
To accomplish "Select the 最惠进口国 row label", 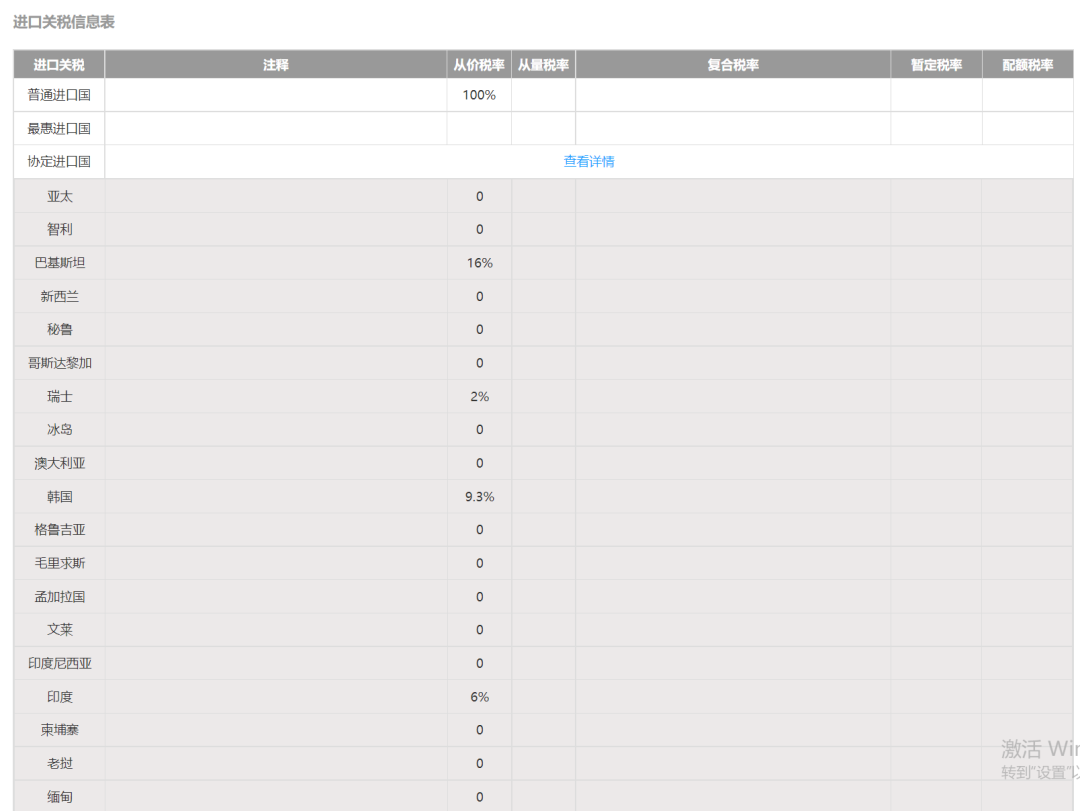I will [x=59, y=128].
